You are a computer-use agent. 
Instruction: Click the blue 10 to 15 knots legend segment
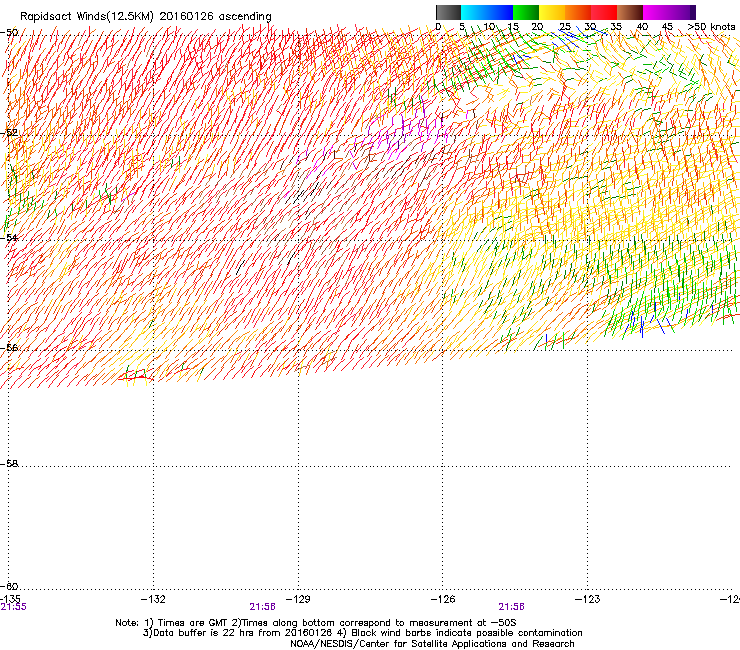[x=500, y=12]
